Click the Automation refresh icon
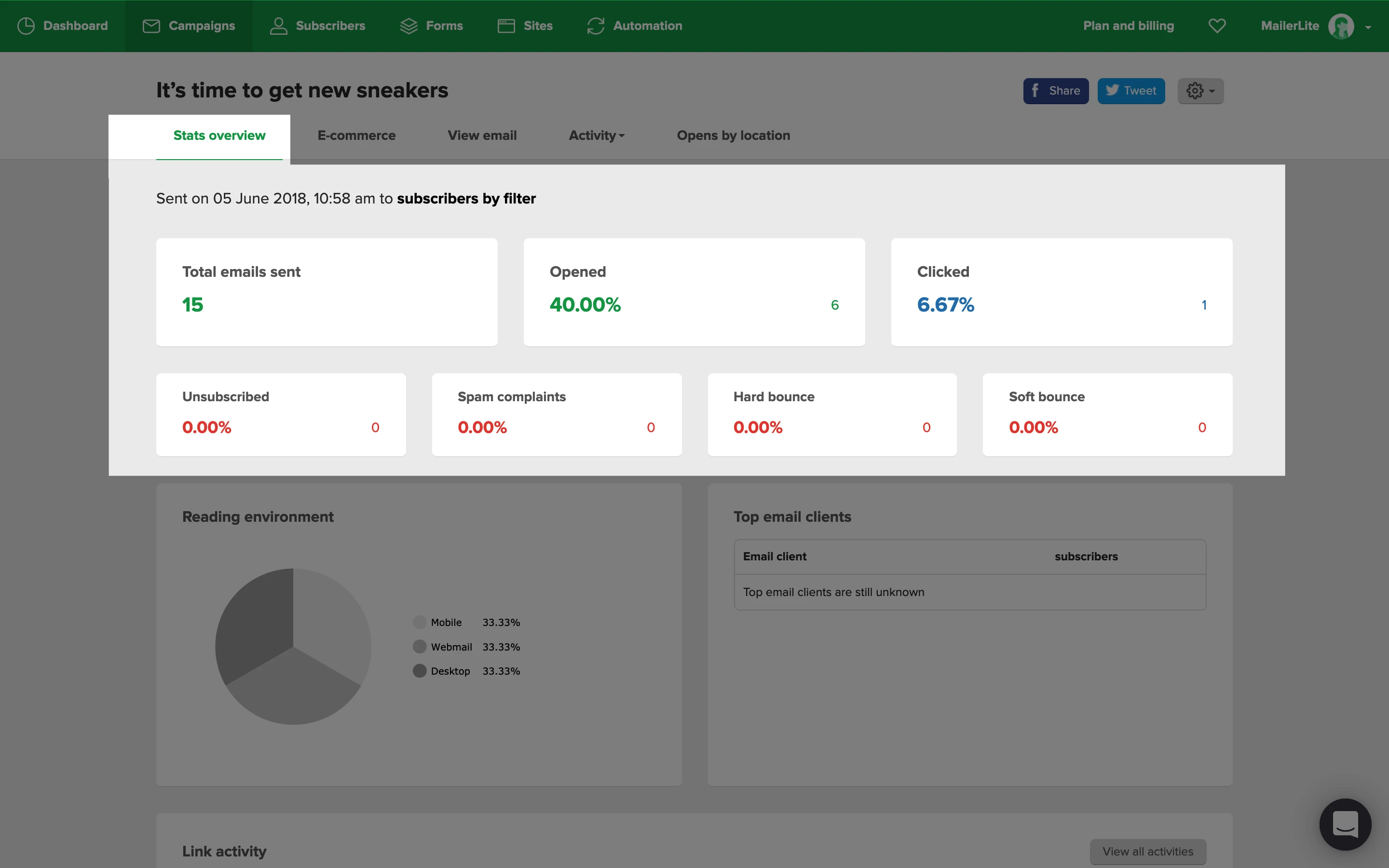The image size is (1389, 868). click(x=596, y=26)
